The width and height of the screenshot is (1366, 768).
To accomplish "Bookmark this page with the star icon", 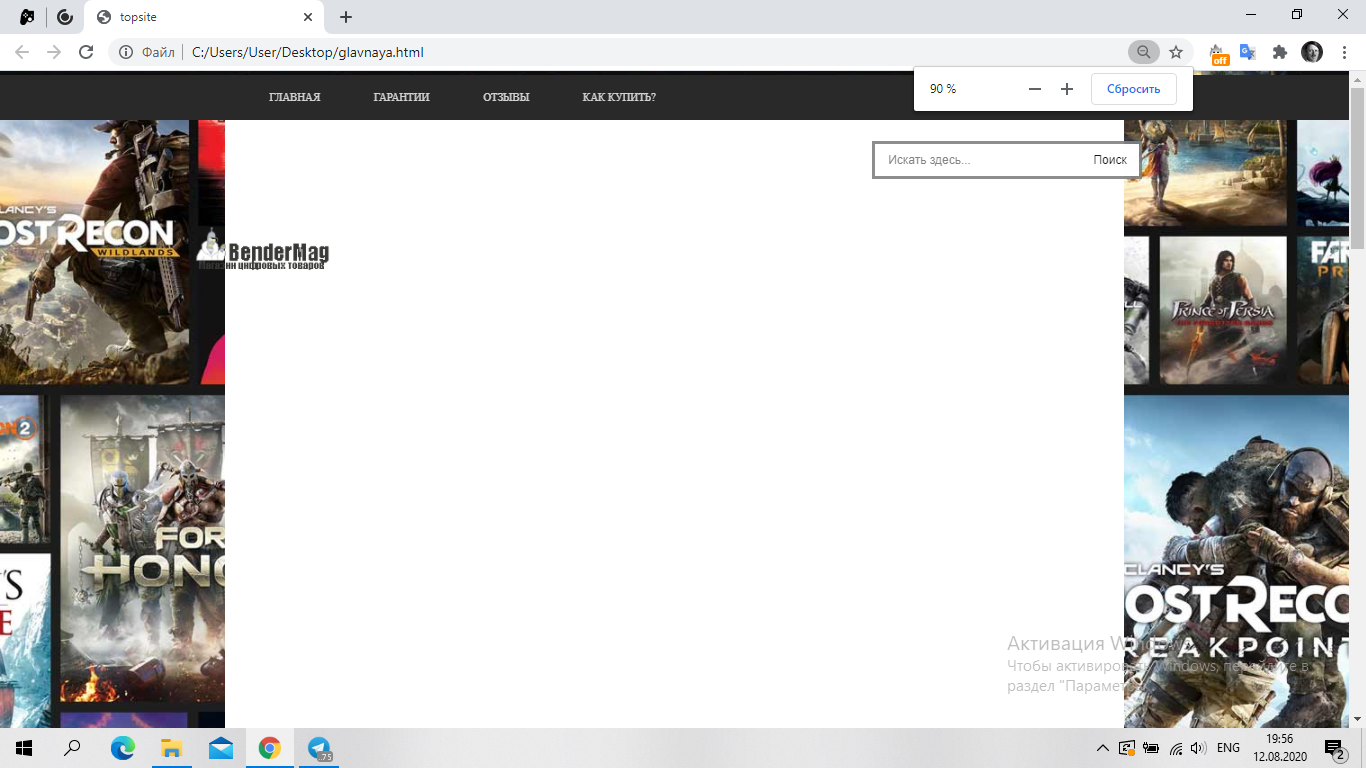I will [1176, 52].
